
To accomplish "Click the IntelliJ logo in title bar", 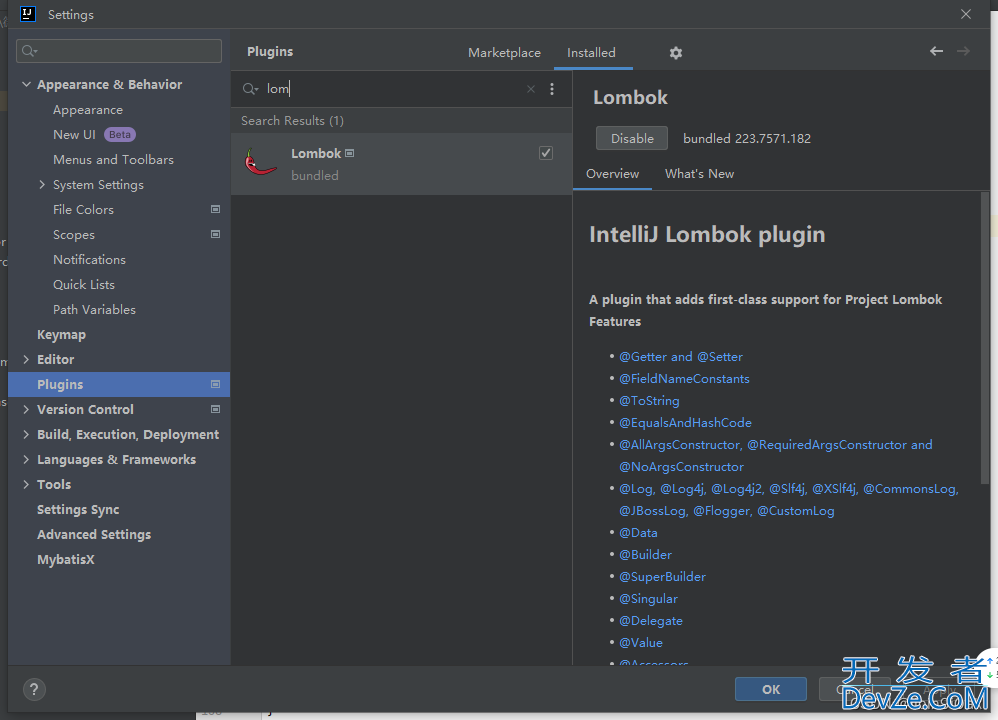I will tap(27, 14).
